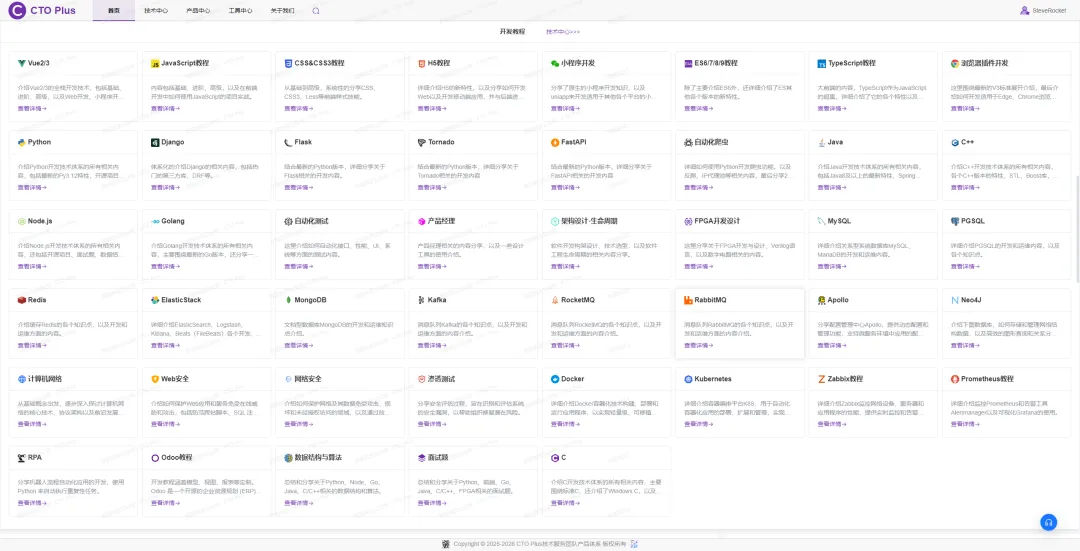Click the Apollo card title
The image size is (1080, 551).
tap(838, 300)
